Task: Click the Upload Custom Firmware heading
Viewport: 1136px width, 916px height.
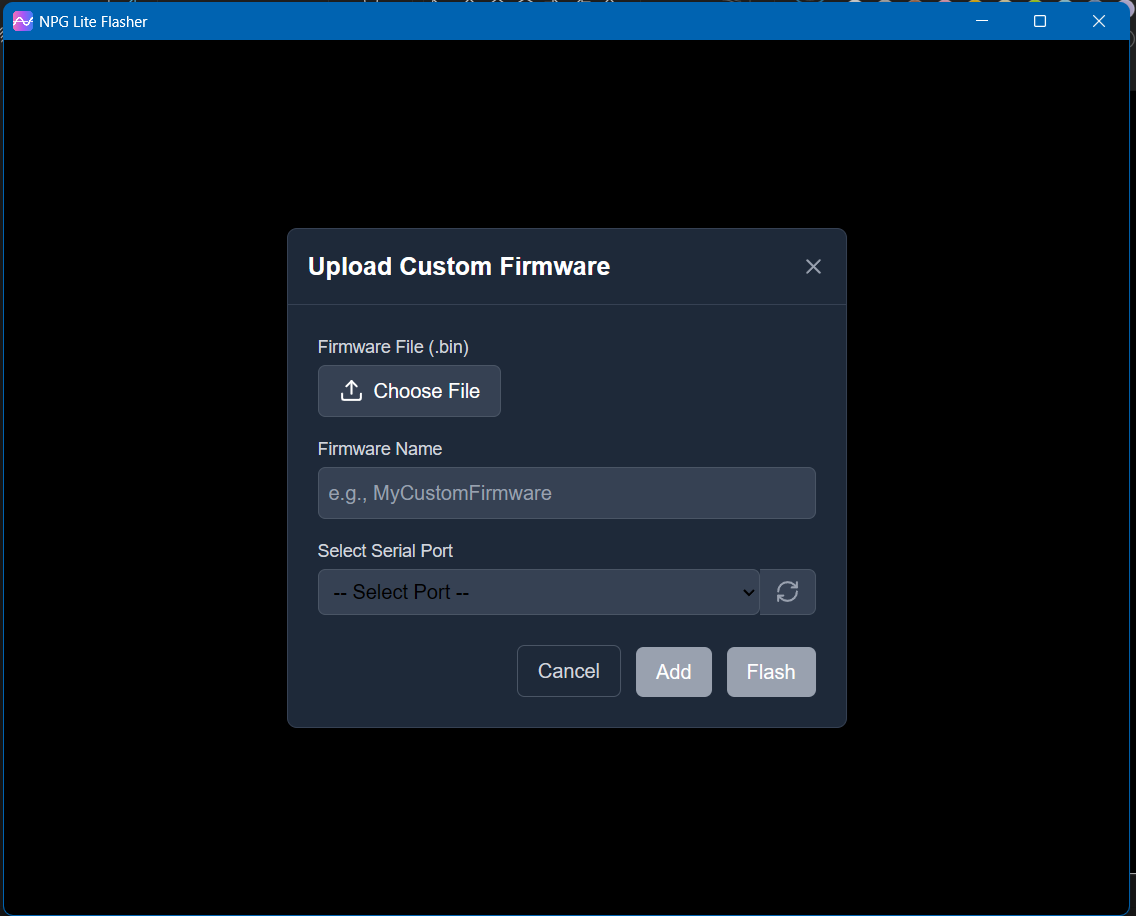Action: click(x=459, y=267)
